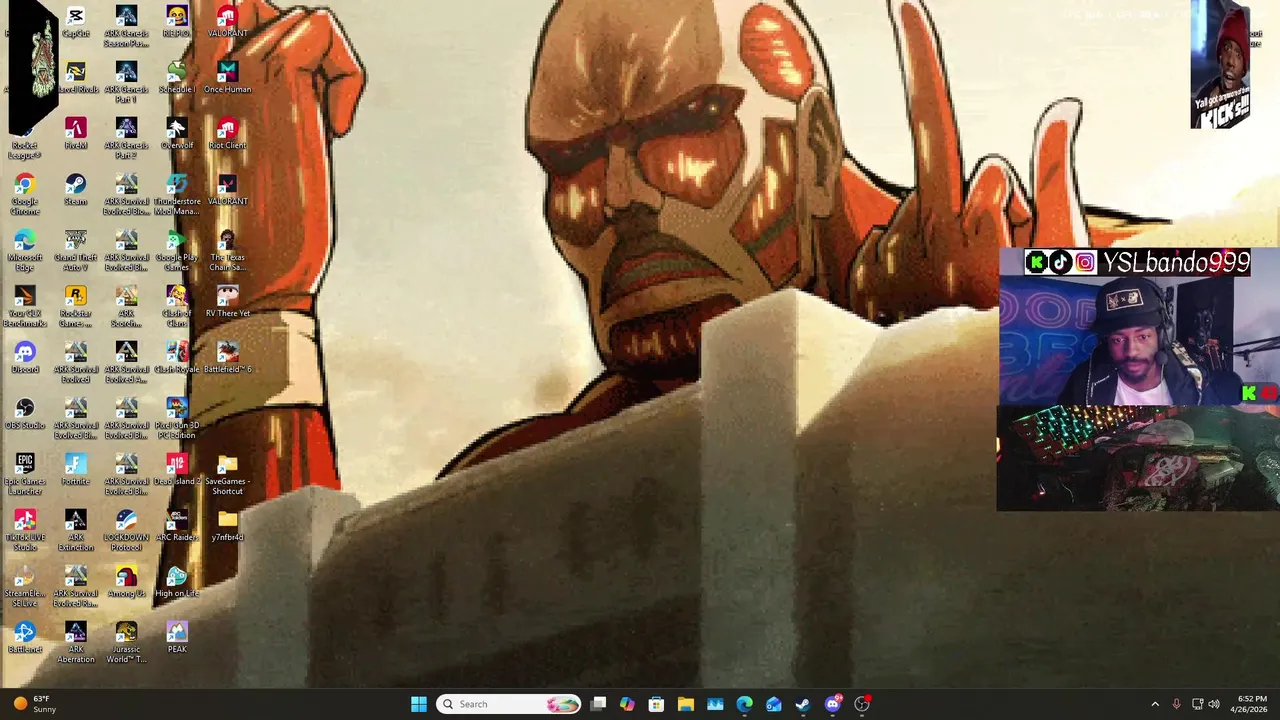
Task: Open Thunderstore Mod Manager desktop icon
Action: (177, 194)
